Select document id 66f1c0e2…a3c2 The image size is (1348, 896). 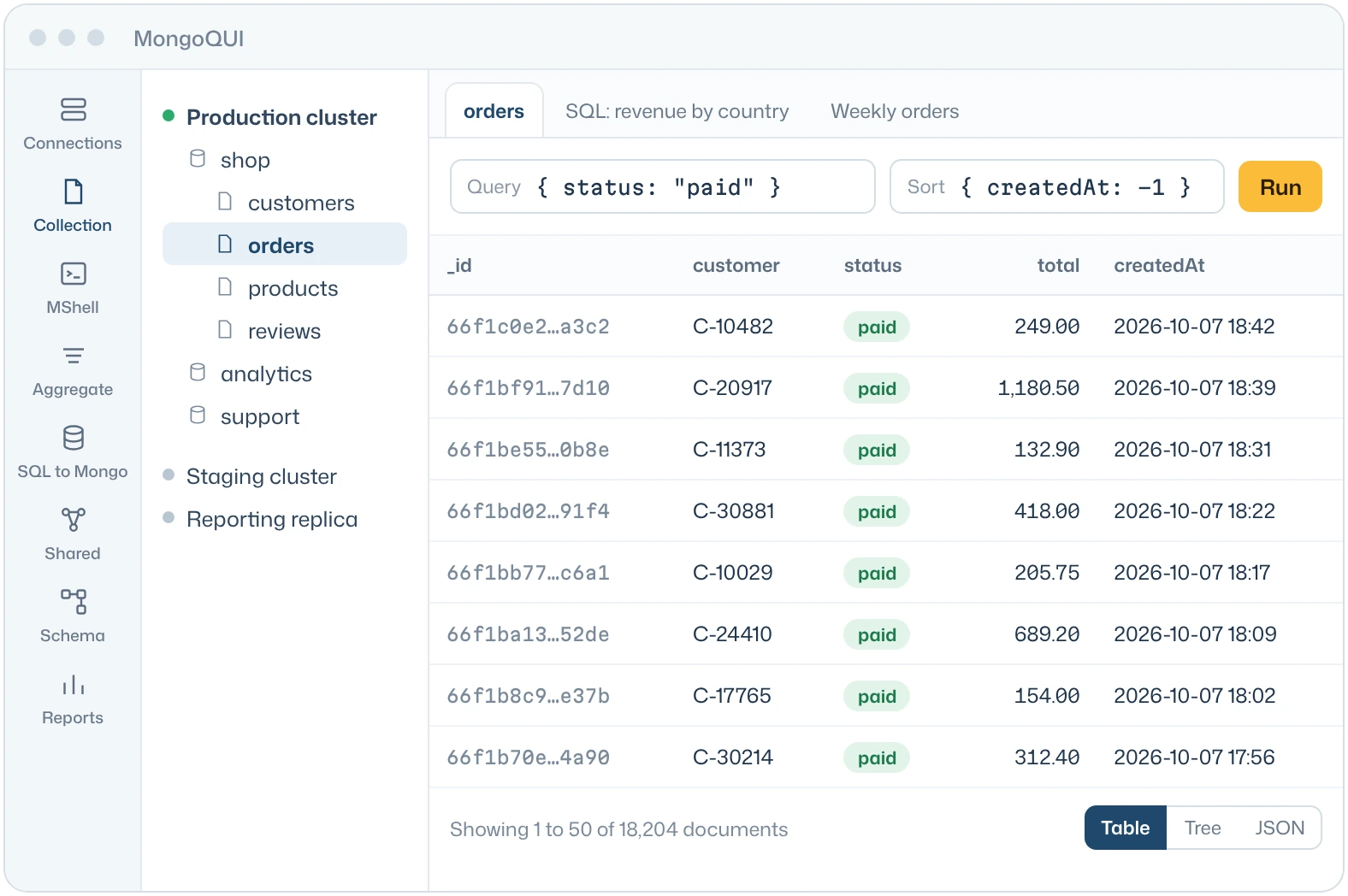[x=529, y=327]
